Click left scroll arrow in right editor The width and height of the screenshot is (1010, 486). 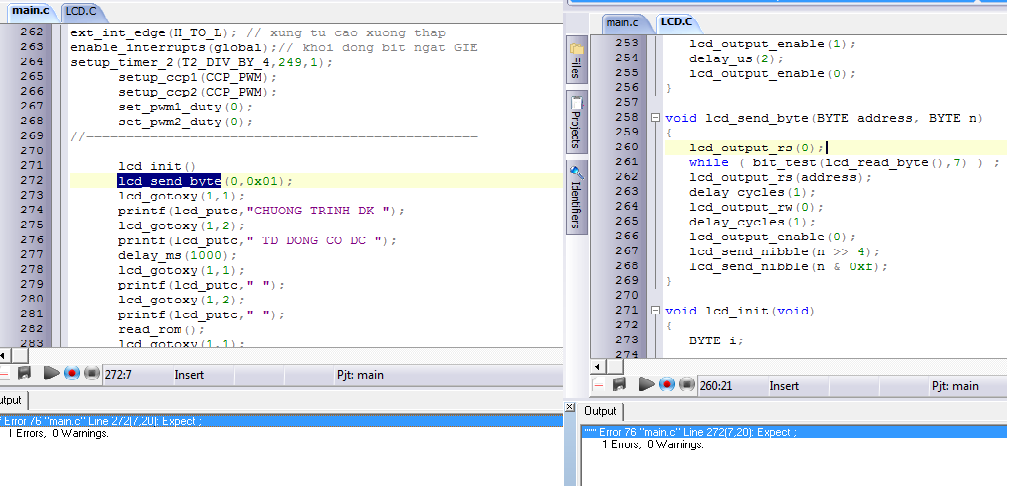coord(597,367)
